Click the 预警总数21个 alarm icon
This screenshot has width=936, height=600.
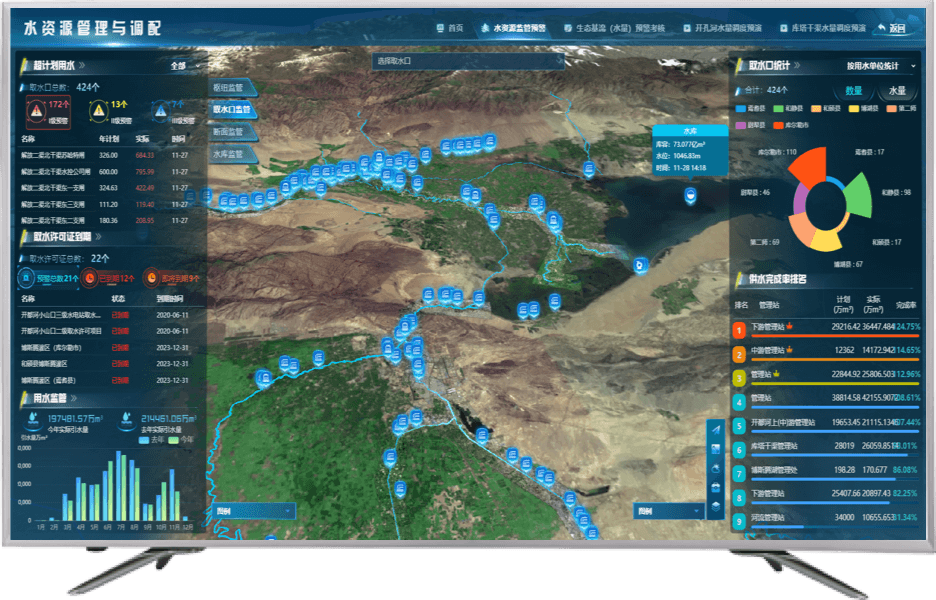[26, 278]
